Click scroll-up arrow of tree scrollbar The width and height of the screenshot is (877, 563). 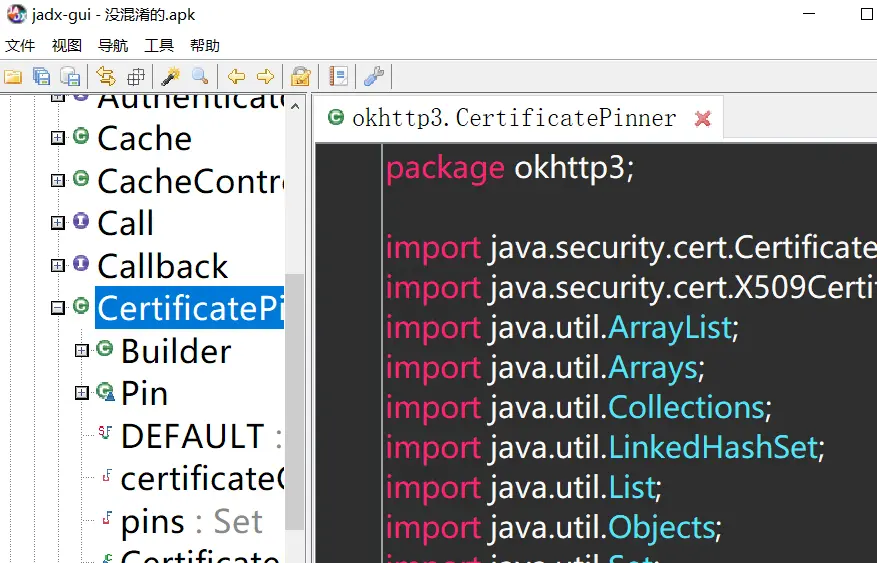(295, 106)
